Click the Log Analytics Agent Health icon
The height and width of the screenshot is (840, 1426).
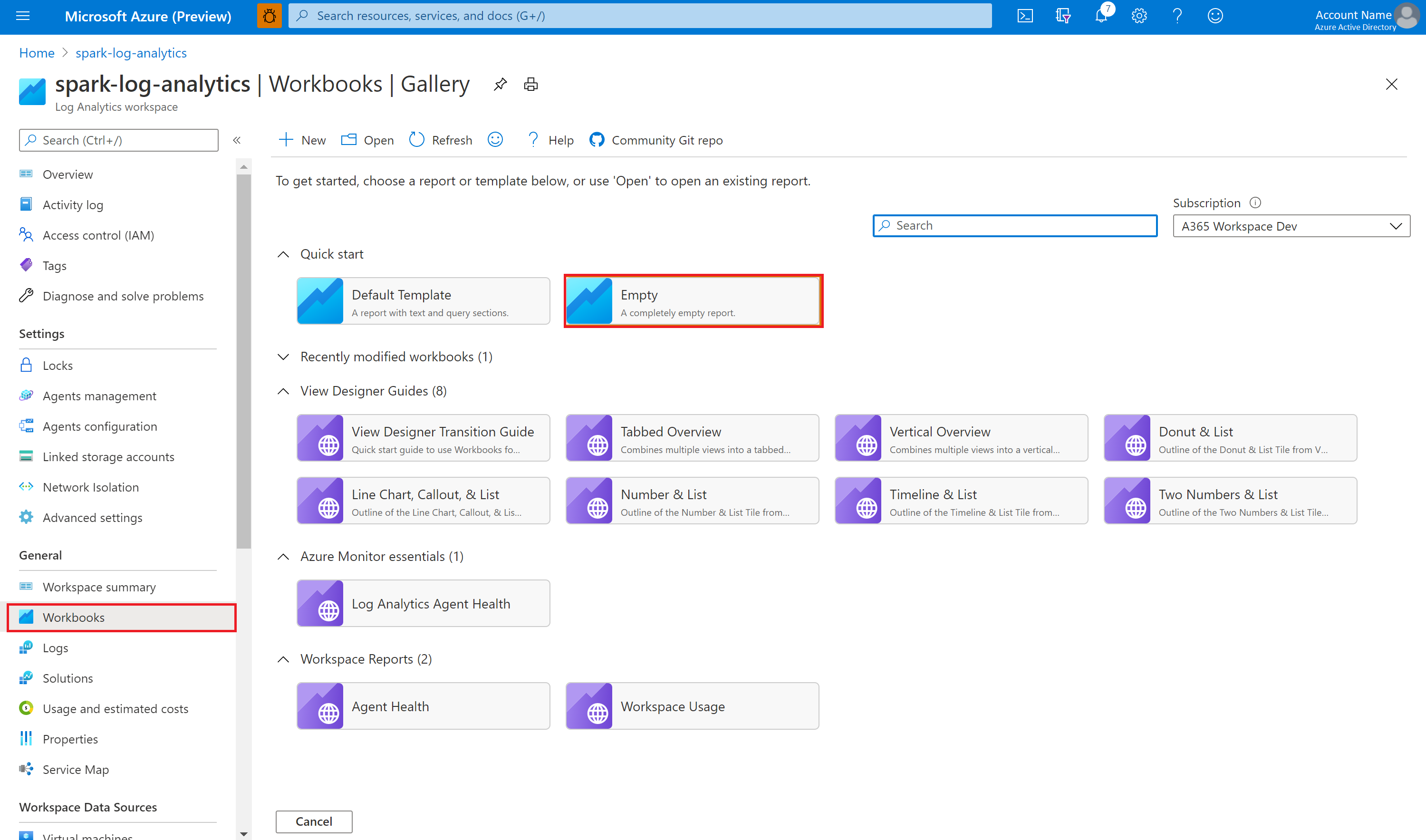[320, 603]
